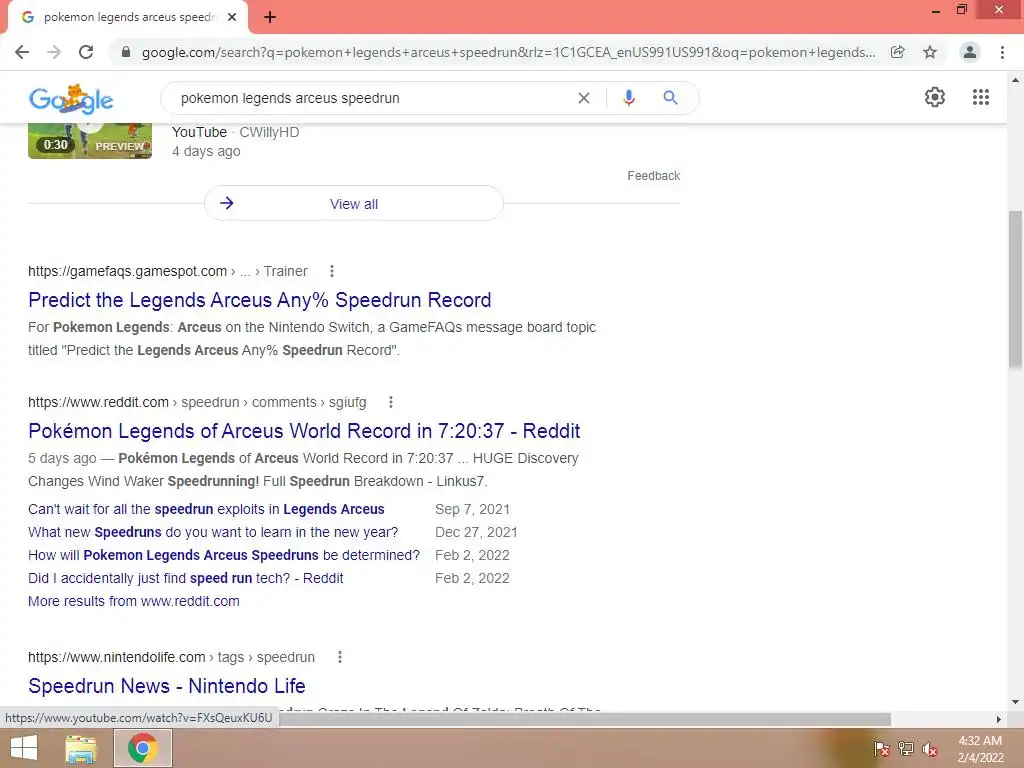Share this page from address bar
1024x768 pixels.
point(898,52)
